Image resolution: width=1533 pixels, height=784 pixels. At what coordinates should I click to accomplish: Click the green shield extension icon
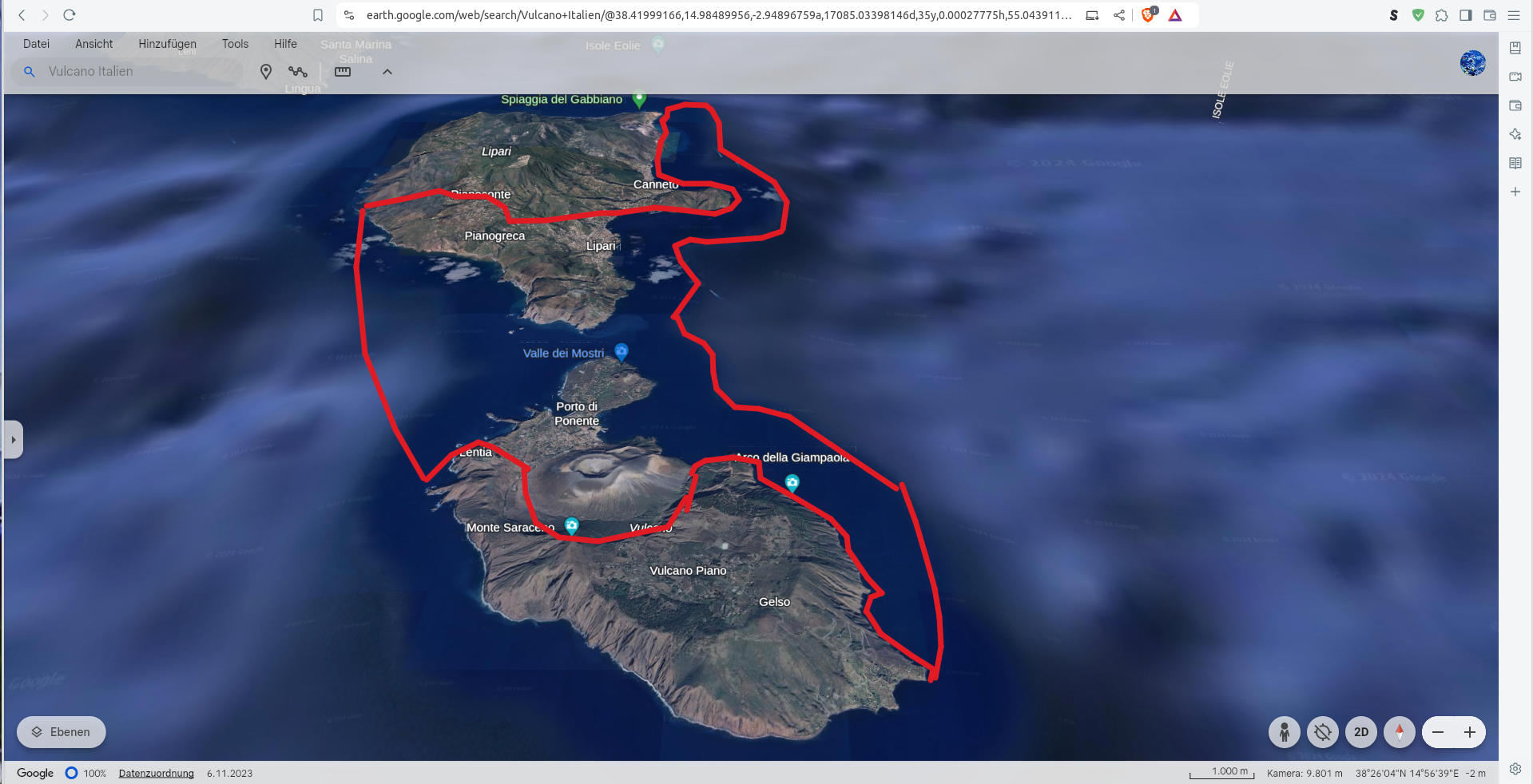(1418, 15)
